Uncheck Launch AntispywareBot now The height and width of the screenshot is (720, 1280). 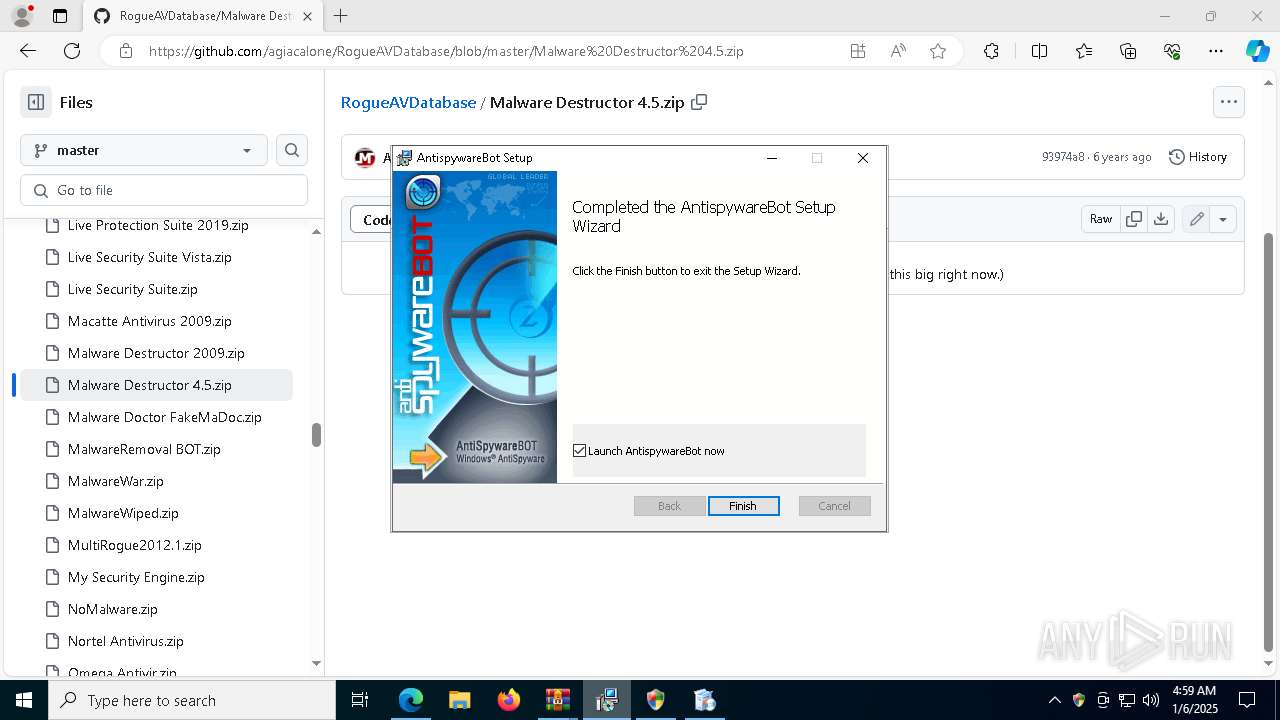579,451
